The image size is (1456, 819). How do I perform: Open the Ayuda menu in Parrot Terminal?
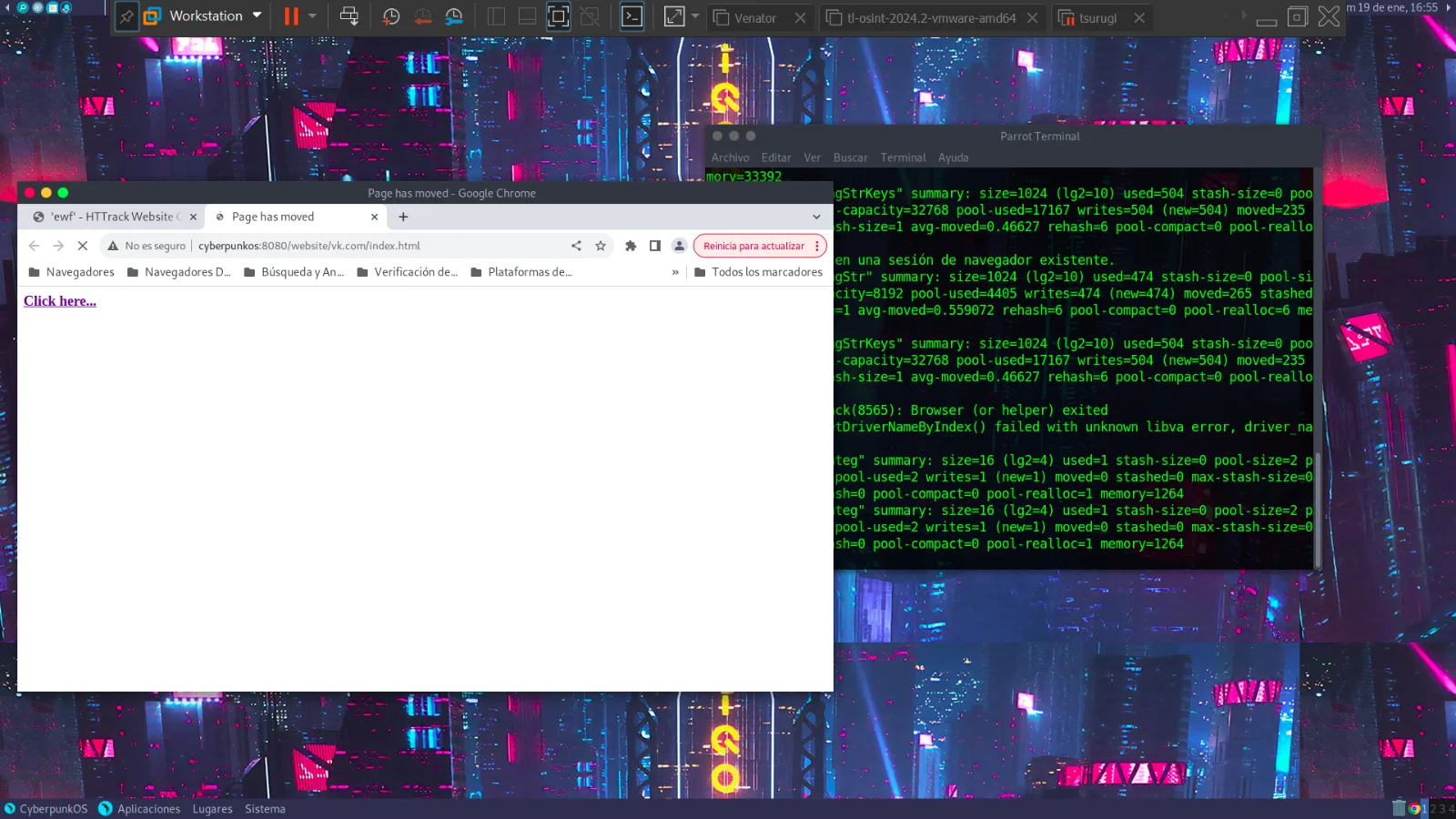point(953,157)
